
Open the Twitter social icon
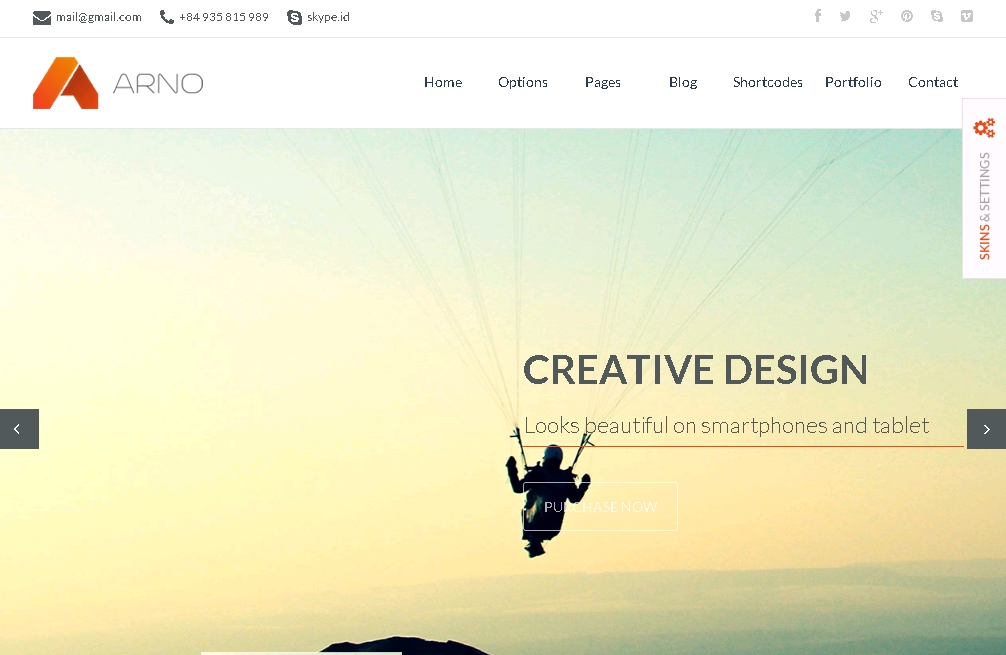845,16
